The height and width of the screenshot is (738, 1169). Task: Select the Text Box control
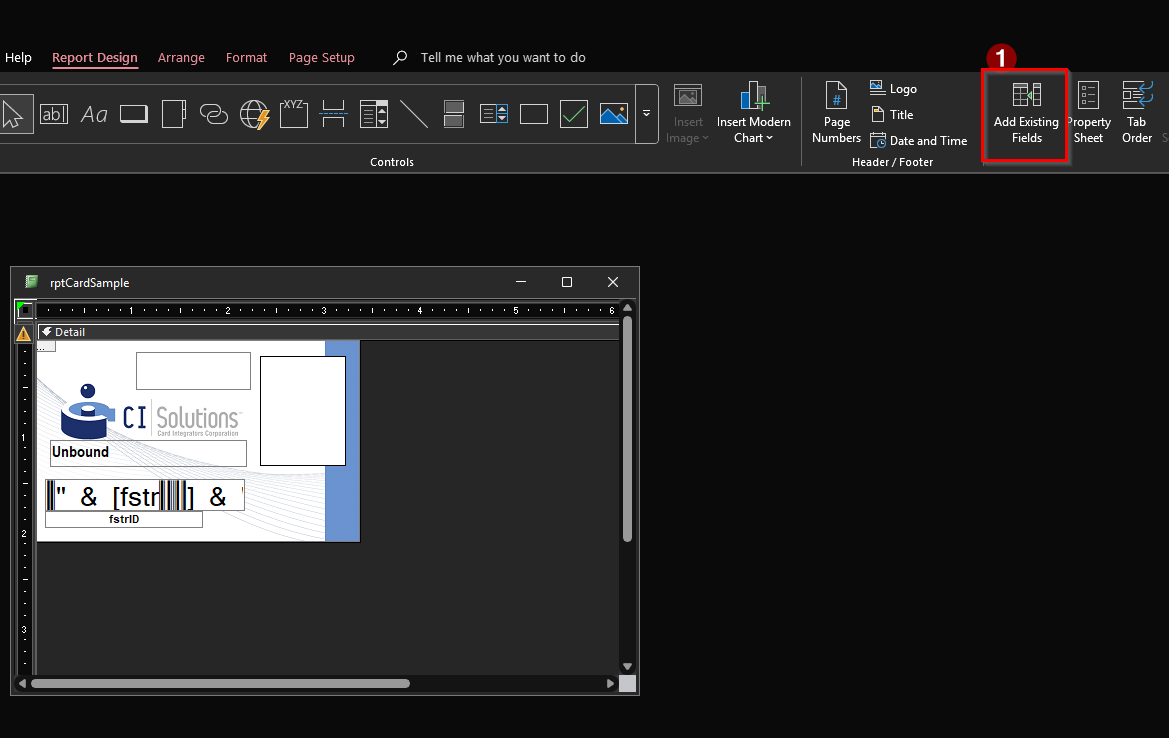pyautogui.click(x=54, y=114)
